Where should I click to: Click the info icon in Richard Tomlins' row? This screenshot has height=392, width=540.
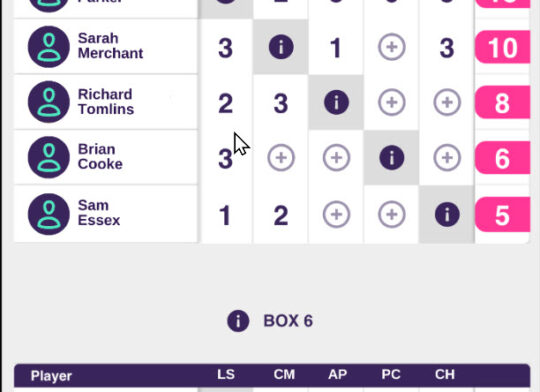pyautogui.click(x=336, y=102)
